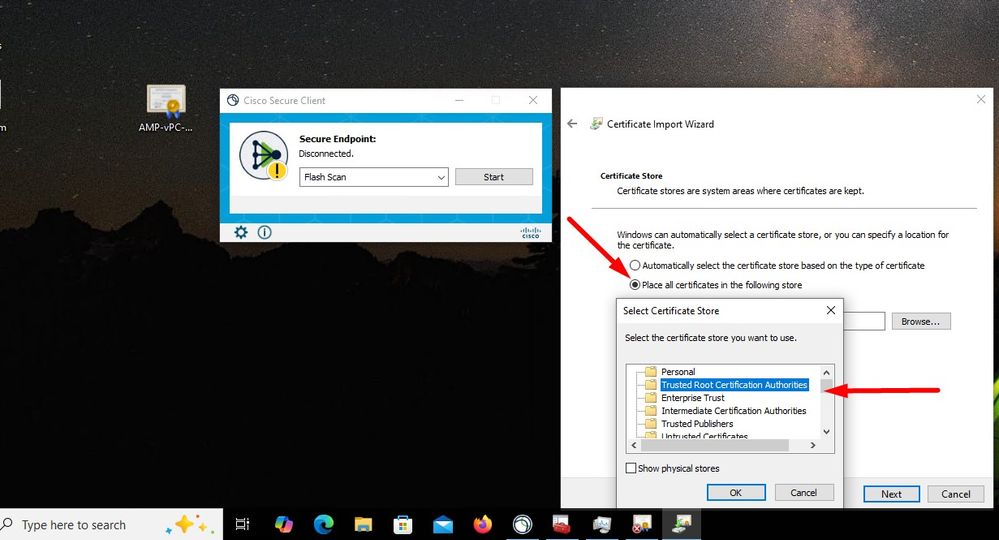The width and height of the screenshot is (999, 540).
Task: Open the AMP-vPC certificate desktop icon
Action: click(x=166, y=108)
